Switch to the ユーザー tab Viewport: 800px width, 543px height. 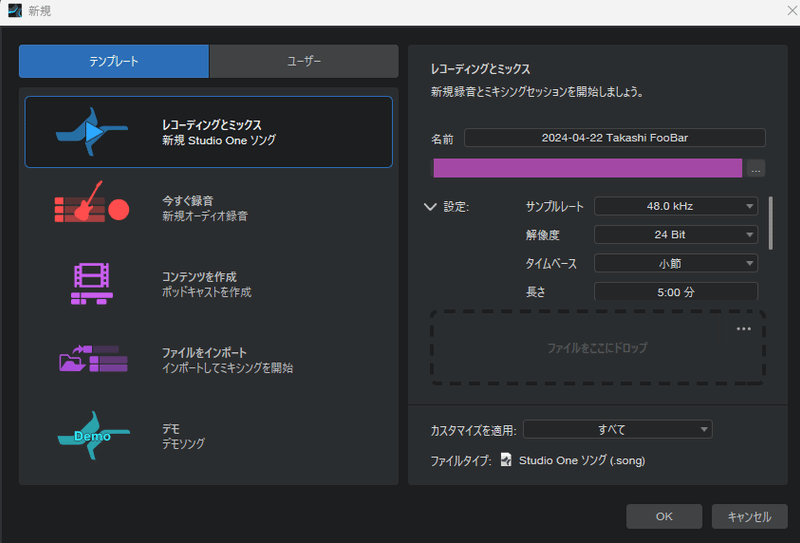(304, 61)
